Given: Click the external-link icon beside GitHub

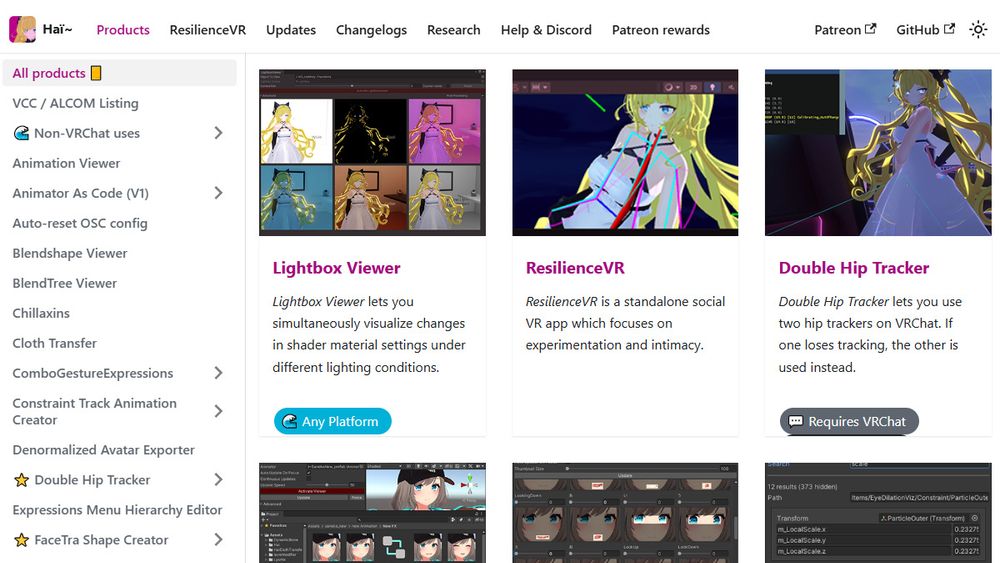Looking at the screenshot, I should (949, 29).
